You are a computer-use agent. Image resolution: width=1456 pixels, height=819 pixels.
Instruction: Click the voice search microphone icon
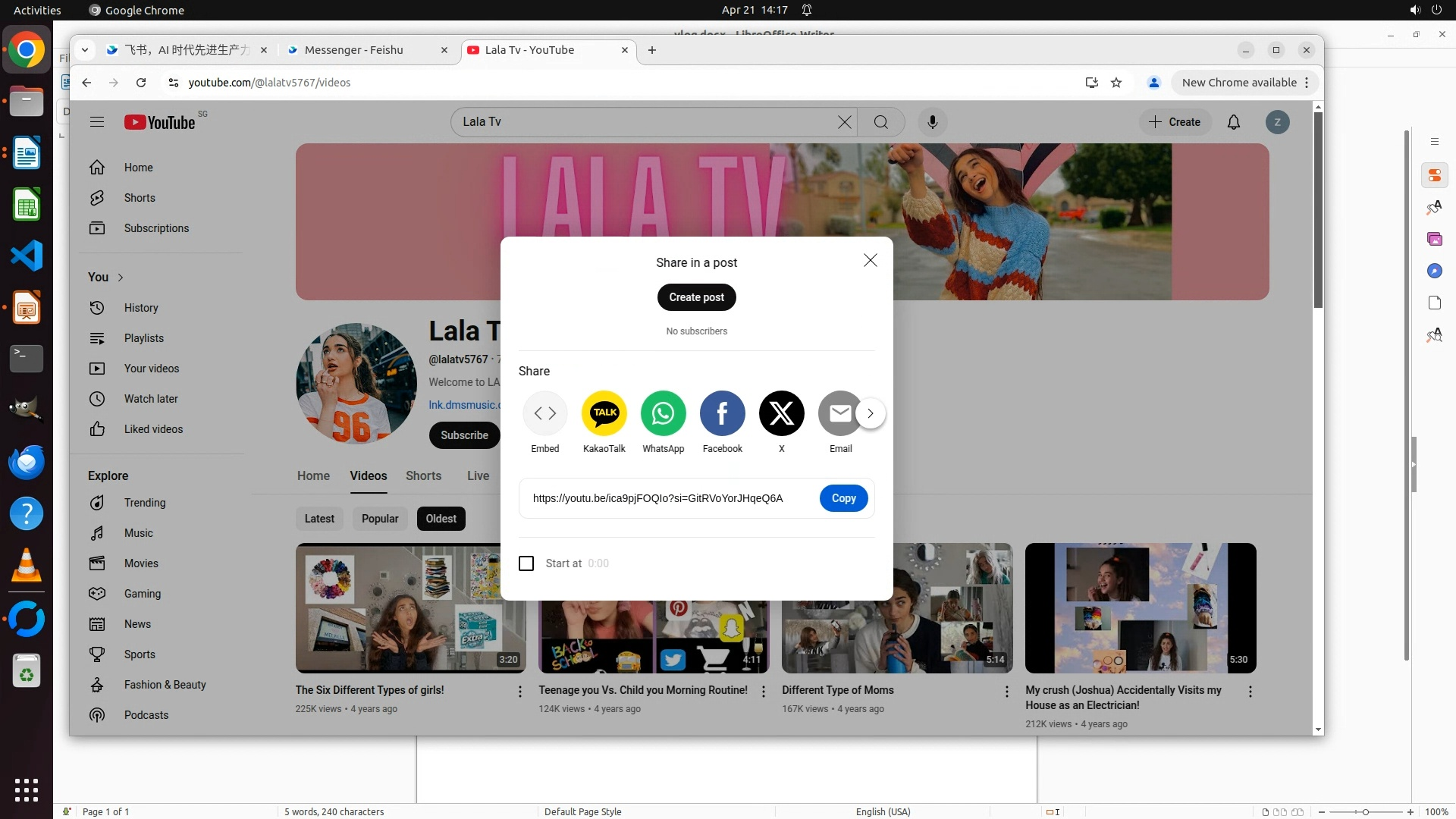point(932,122)
